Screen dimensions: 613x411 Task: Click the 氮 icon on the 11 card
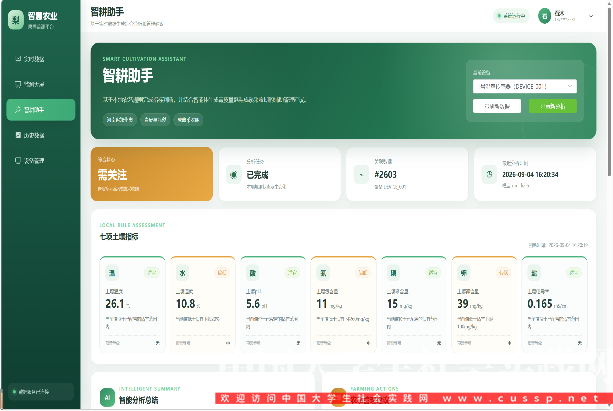click(x=323, y=273)
